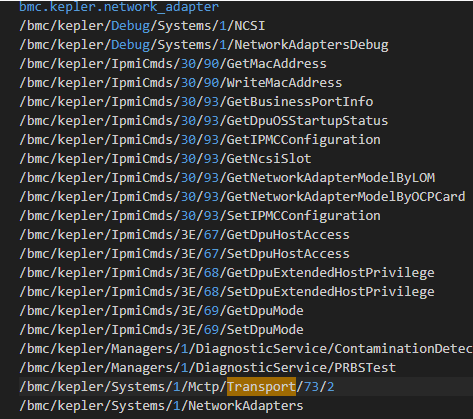Select the GetNetworkAdapterModelByLOM line
Screen dimensions: 473x419
pyautogui.click(x=227, y=178)
